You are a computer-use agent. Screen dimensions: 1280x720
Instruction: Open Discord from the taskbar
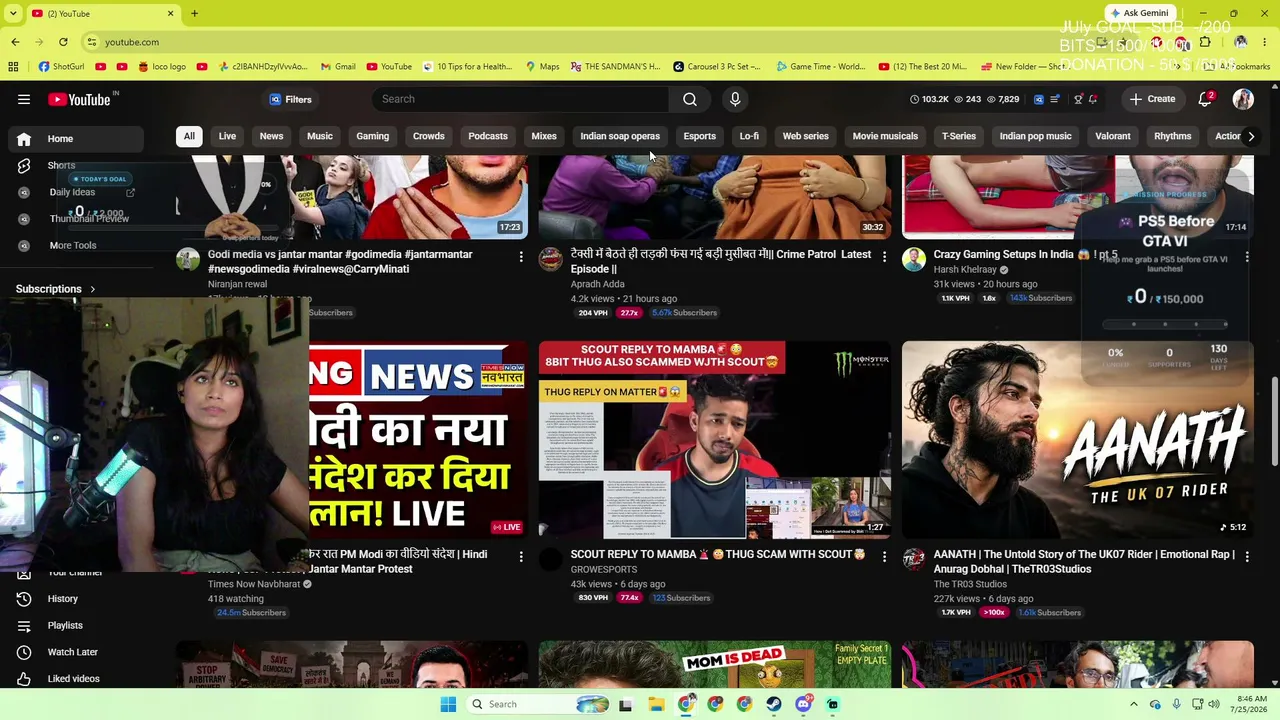(x=803, y=704)
